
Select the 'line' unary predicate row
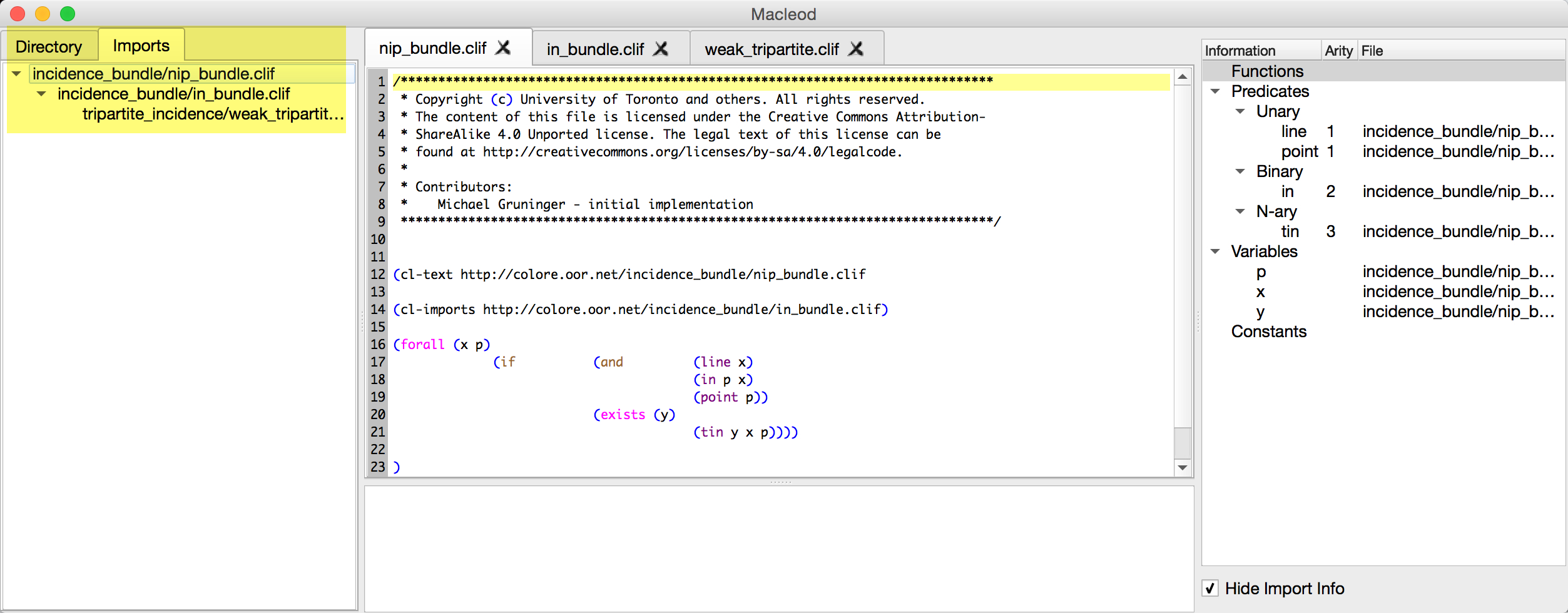(x=1383, y=131)
